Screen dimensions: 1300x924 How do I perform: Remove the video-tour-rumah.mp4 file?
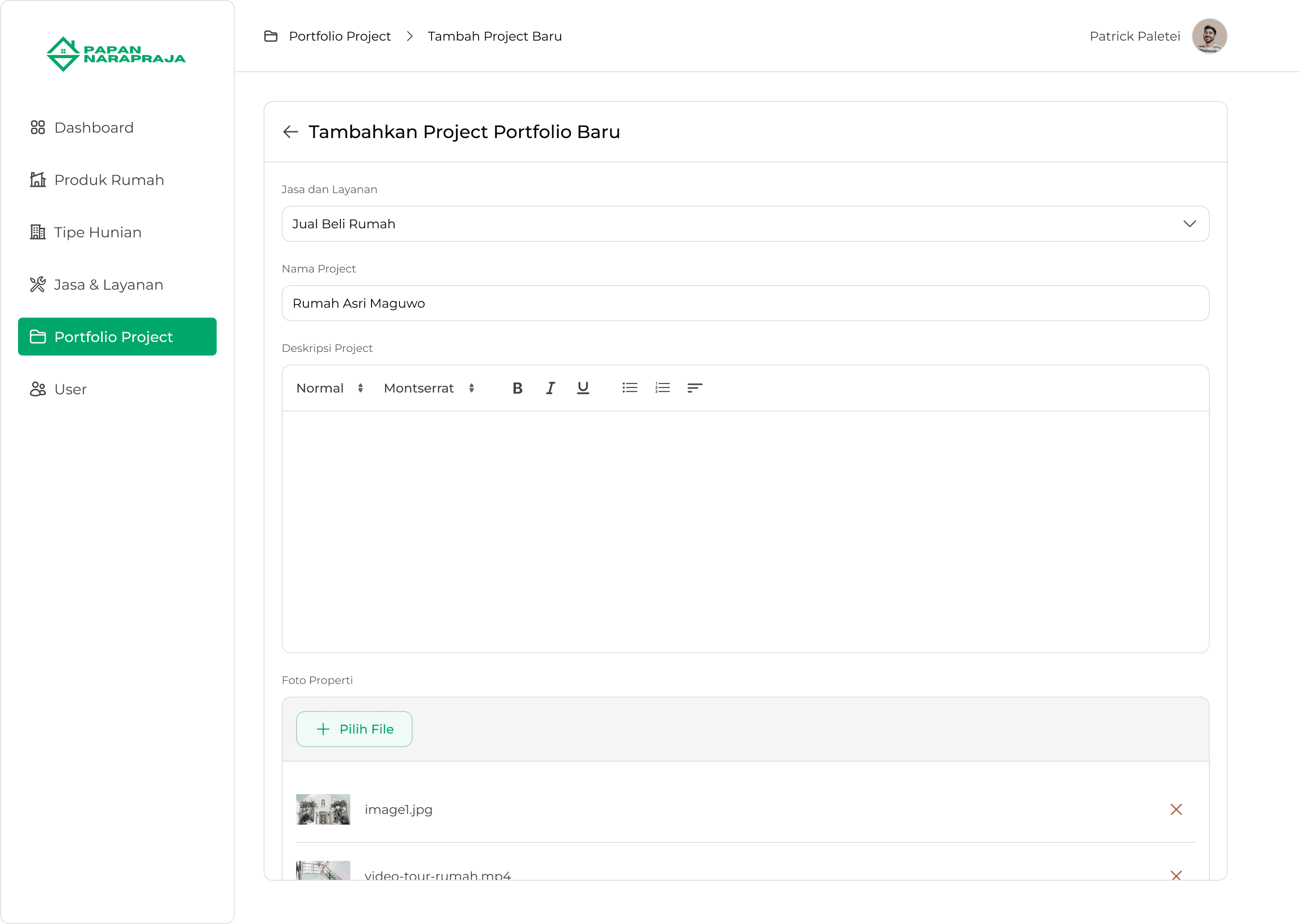[1176, 874]
